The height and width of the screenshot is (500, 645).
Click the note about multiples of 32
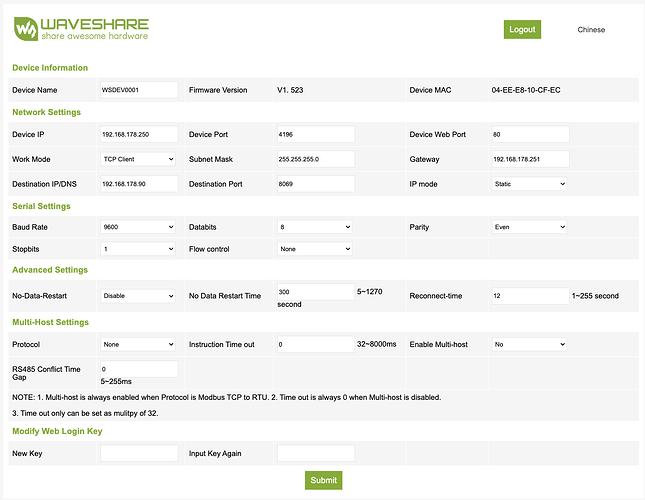click(x=85, y=413)
